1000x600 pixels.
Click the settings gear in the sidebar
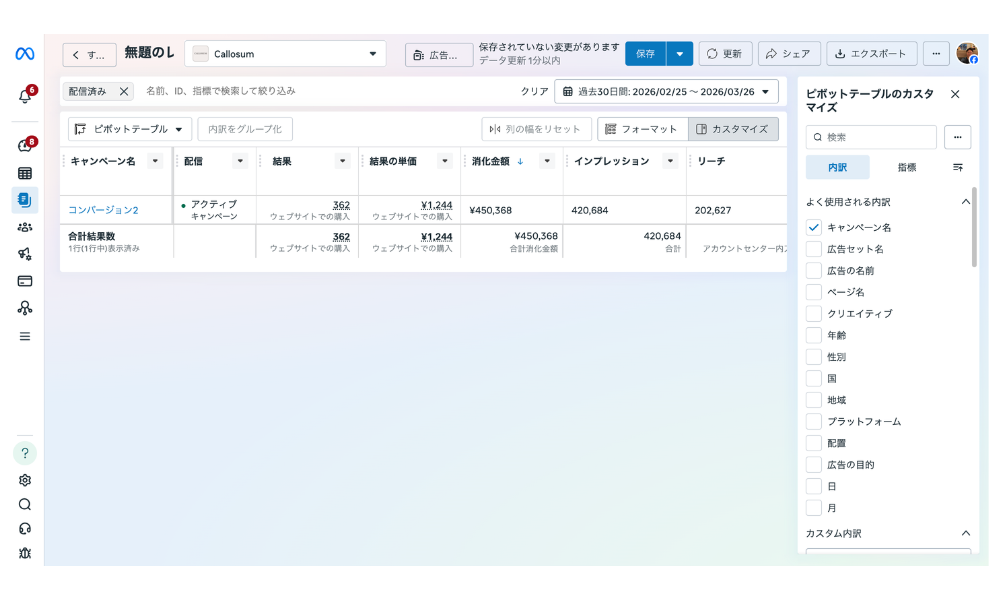[x=23, y=479]
